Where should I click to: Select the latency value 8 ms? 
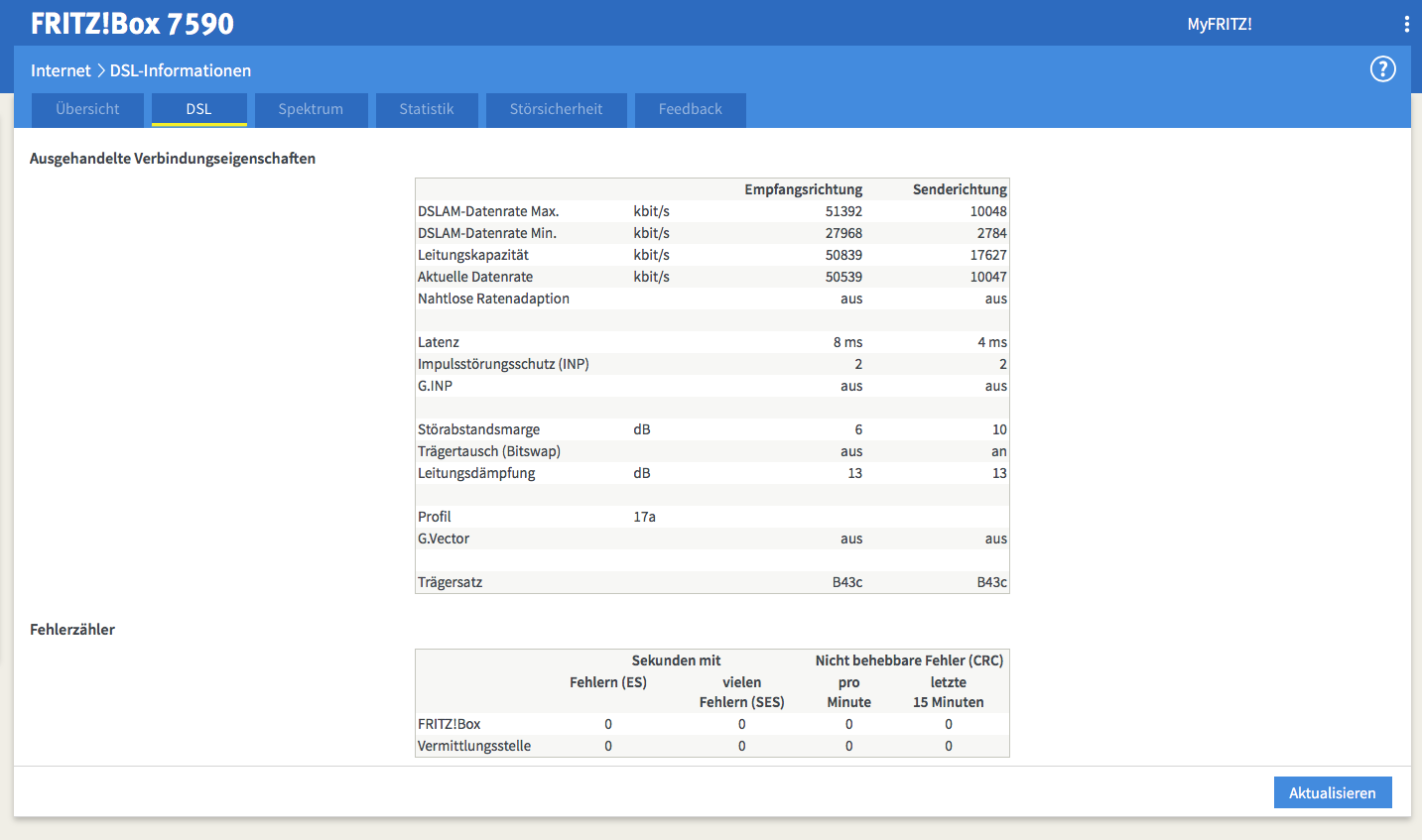coord(847,342)
